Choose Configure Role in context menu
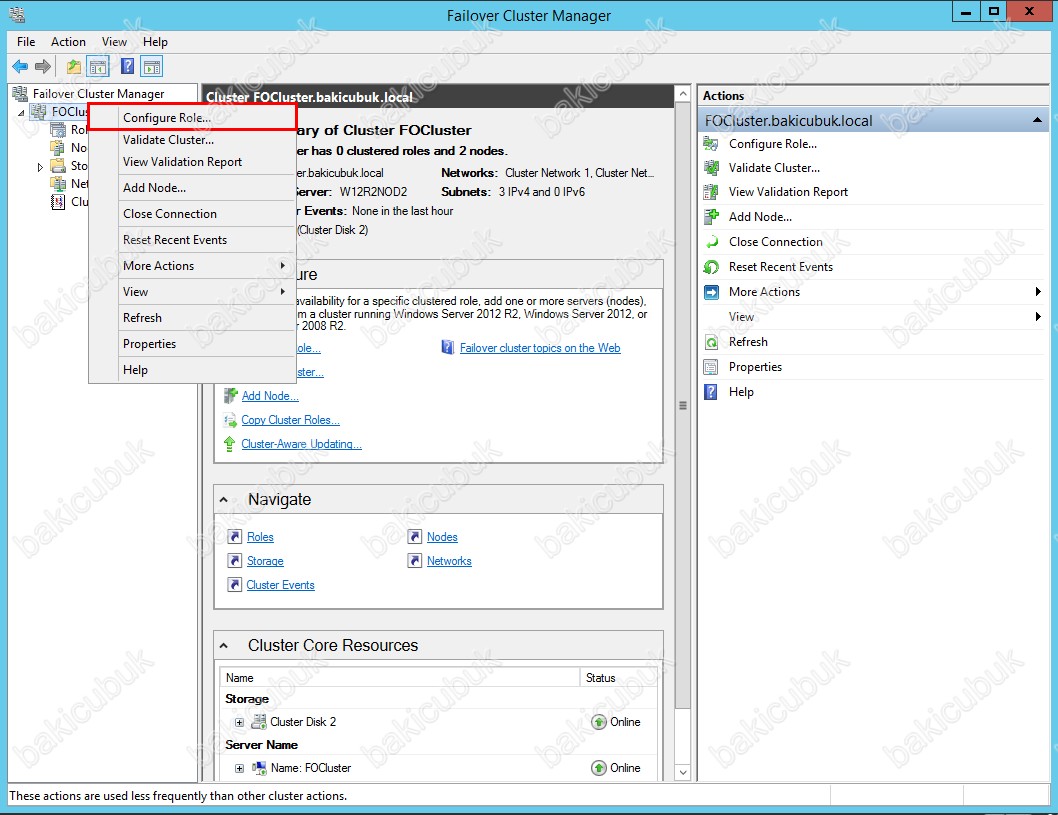Screen dimensions: 1058x815 coord(192,117)
